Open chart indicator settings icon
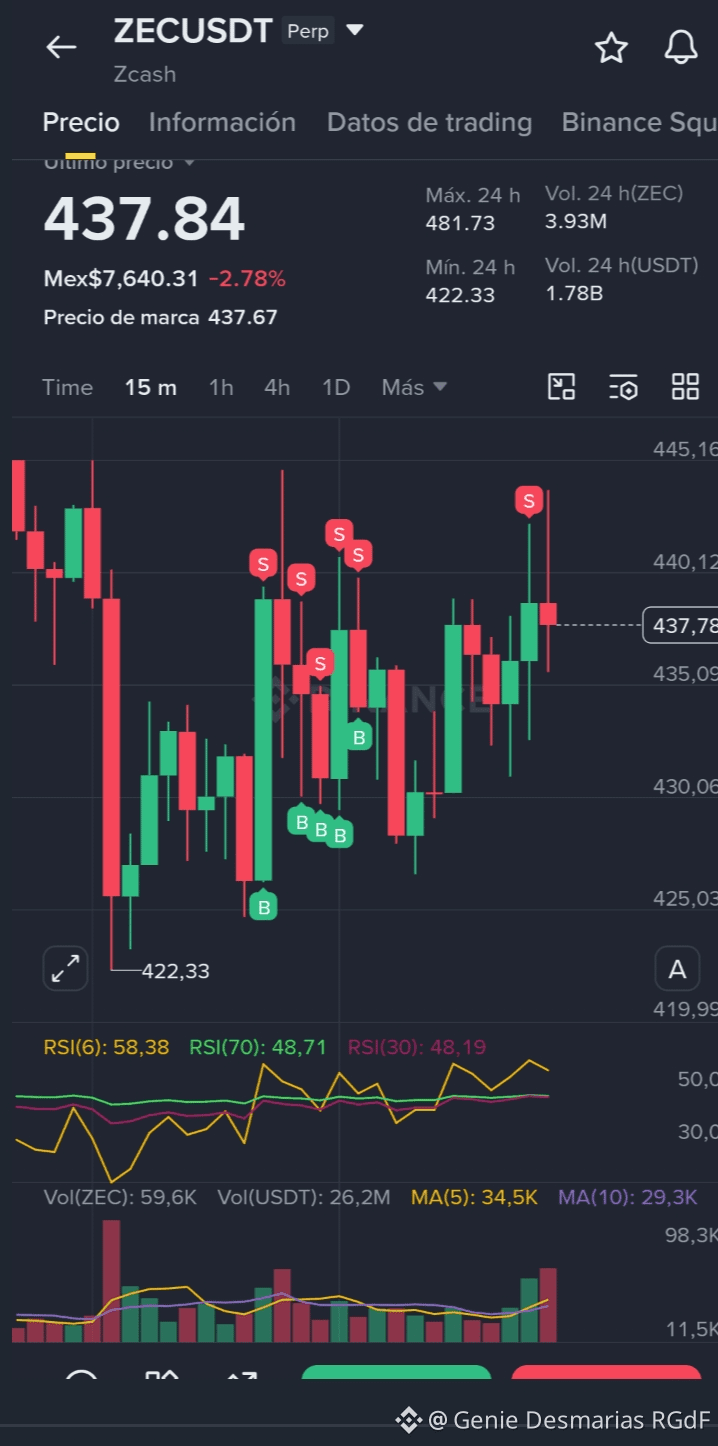Viewport: 718px width, 1446px height. click(623, 387)
